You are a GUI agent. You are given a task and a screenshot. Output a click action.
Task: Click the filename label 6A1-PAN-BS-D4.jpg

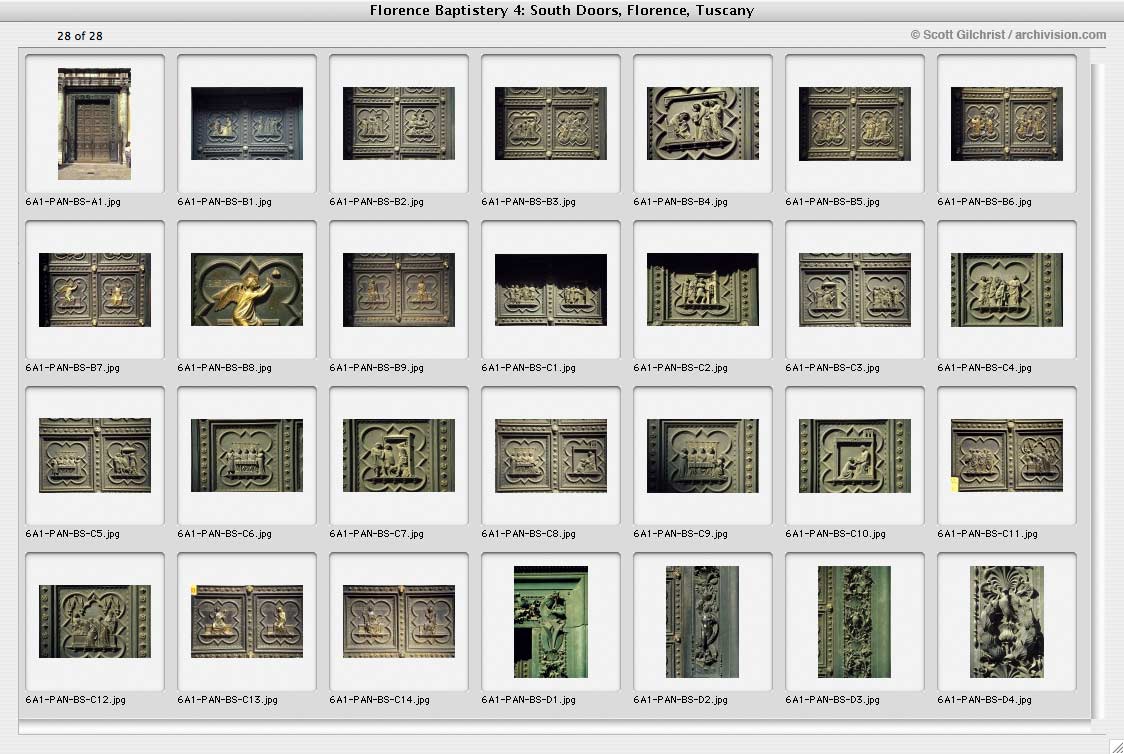[x=984, y=700]
